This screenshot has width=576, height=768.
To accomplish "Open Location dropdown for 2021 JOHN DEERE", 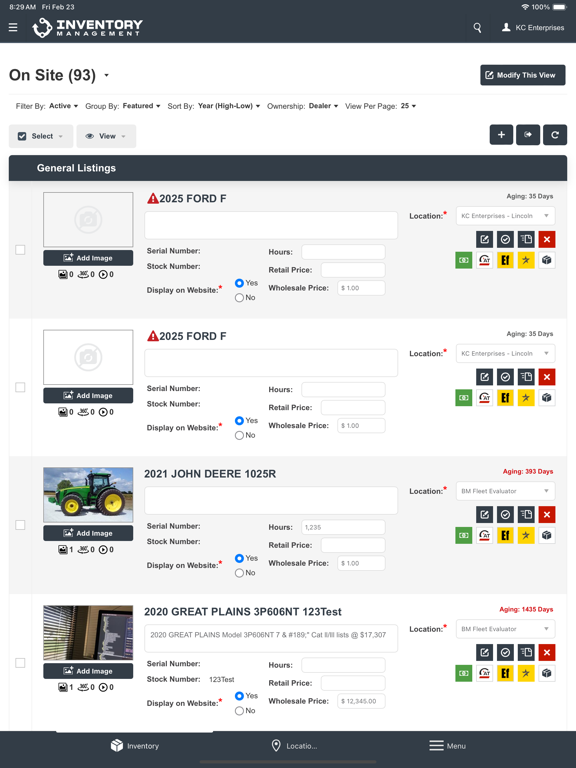I will (x=505, y=491).
